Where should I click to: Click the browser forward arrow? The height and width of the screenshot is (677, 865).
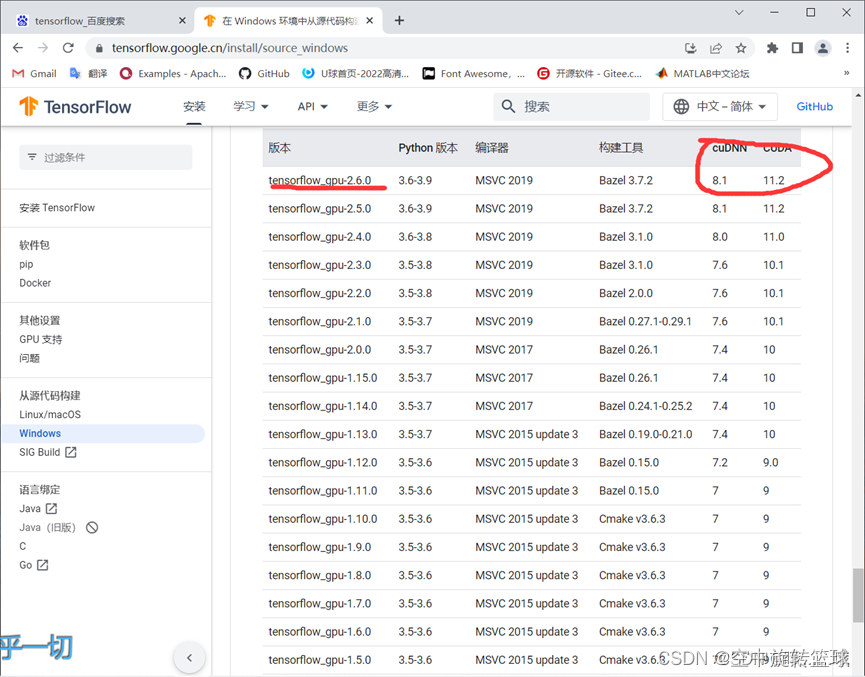[43, 48]
